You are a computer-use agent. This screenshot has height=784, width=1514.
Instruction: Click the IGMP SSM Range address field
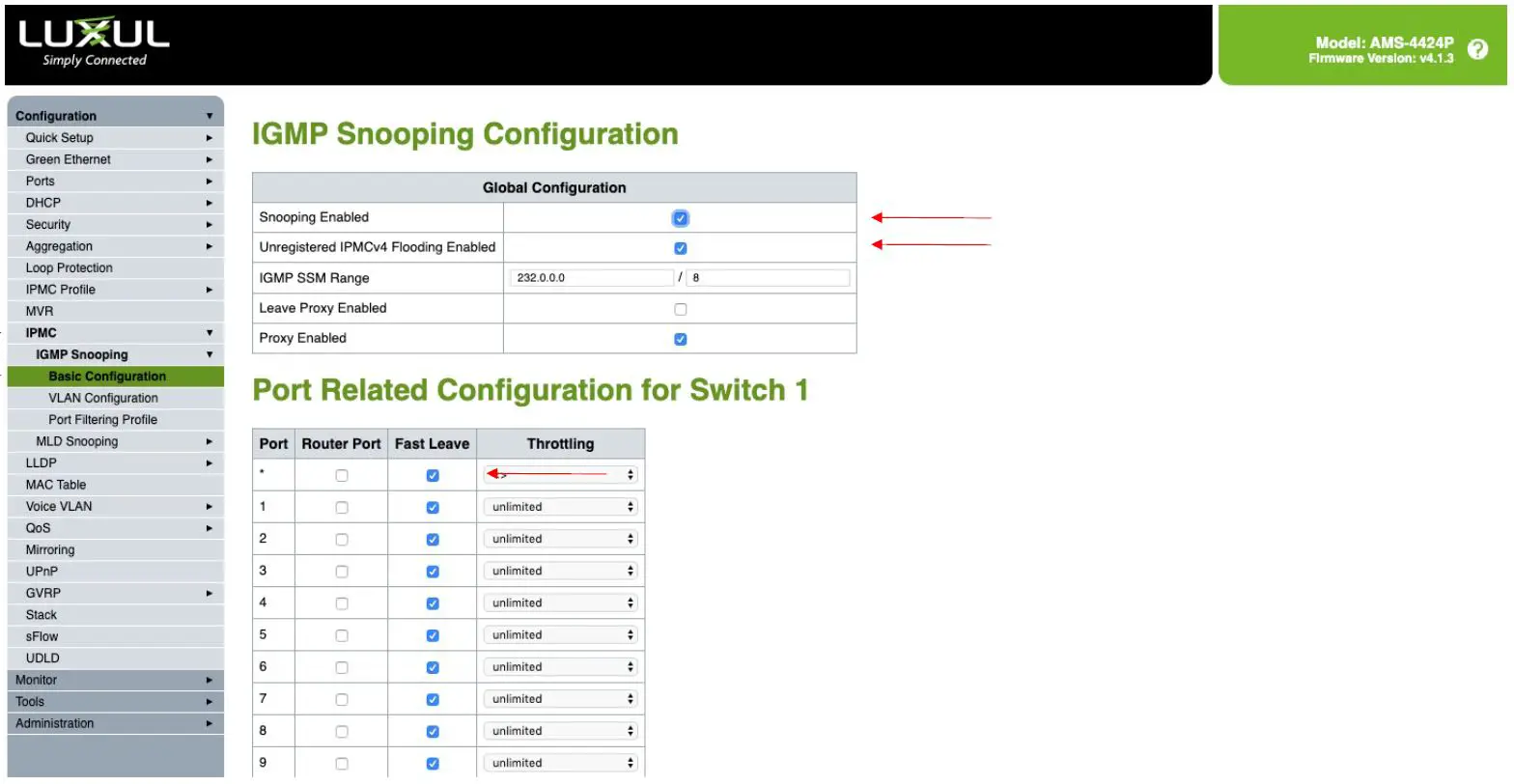pyautogui.click(x=592, y=278)
